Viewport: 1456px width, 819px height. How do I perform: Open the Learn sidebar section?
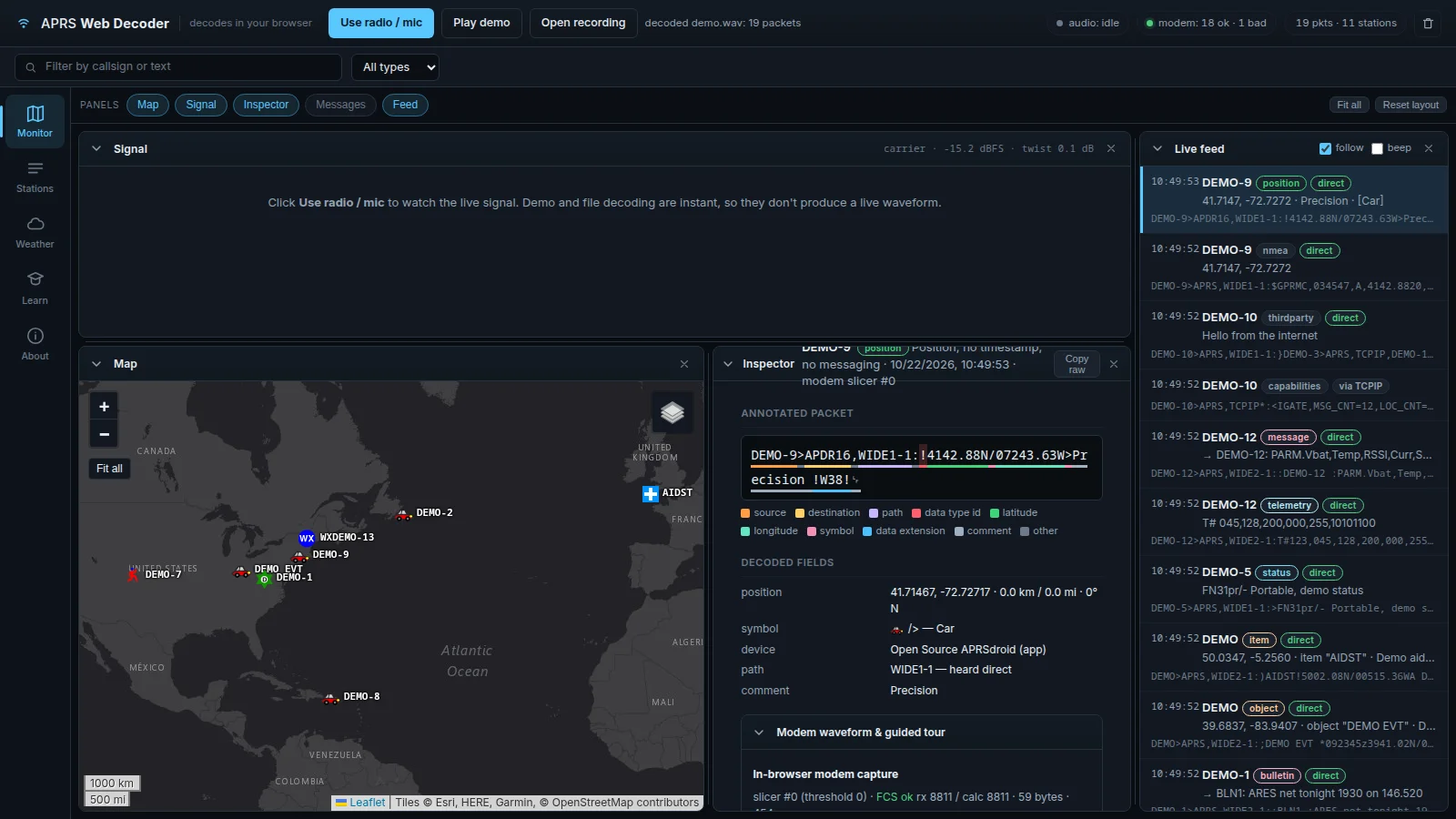35,288
